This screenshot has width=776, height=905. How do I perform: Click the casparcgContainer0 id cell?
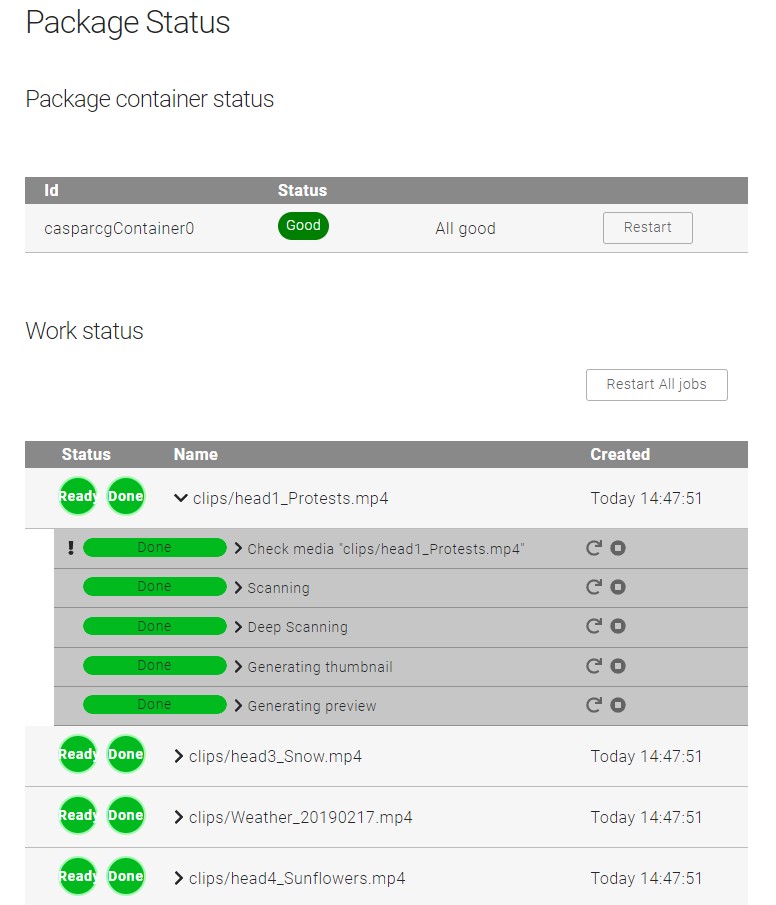click(119, 229)
